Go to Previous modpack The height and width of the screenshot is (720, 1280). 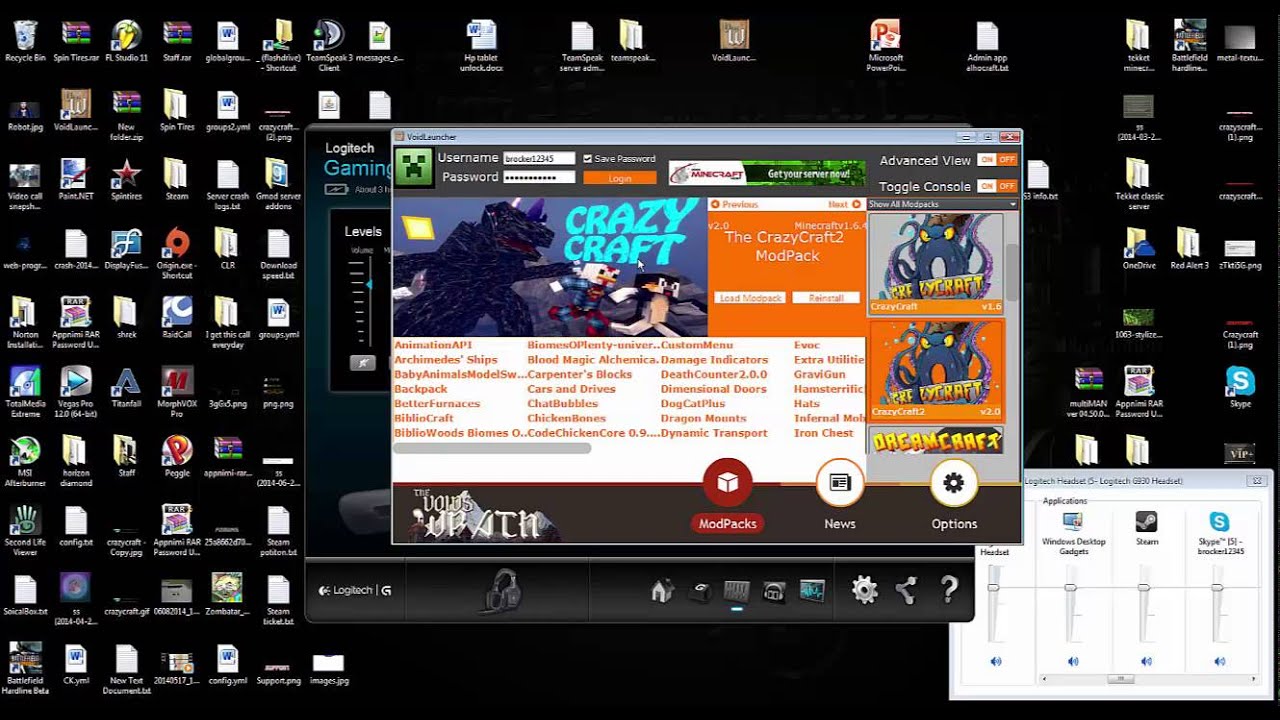tap(734, 204)
